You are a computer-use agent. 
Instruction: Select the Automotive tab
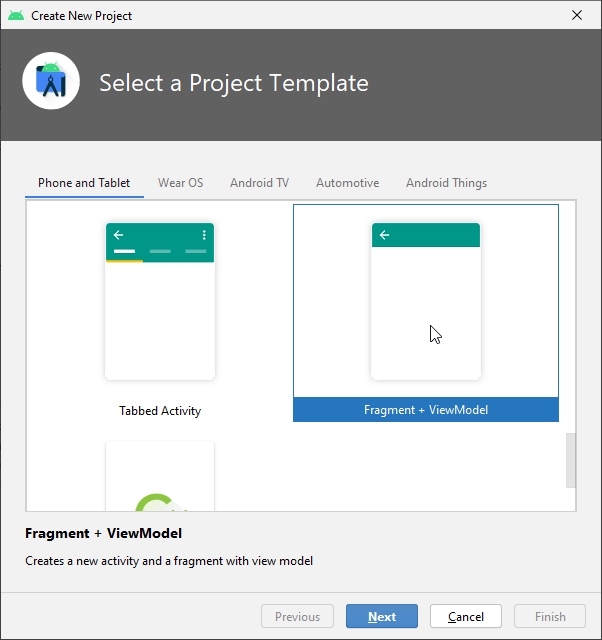coord(347,183)
